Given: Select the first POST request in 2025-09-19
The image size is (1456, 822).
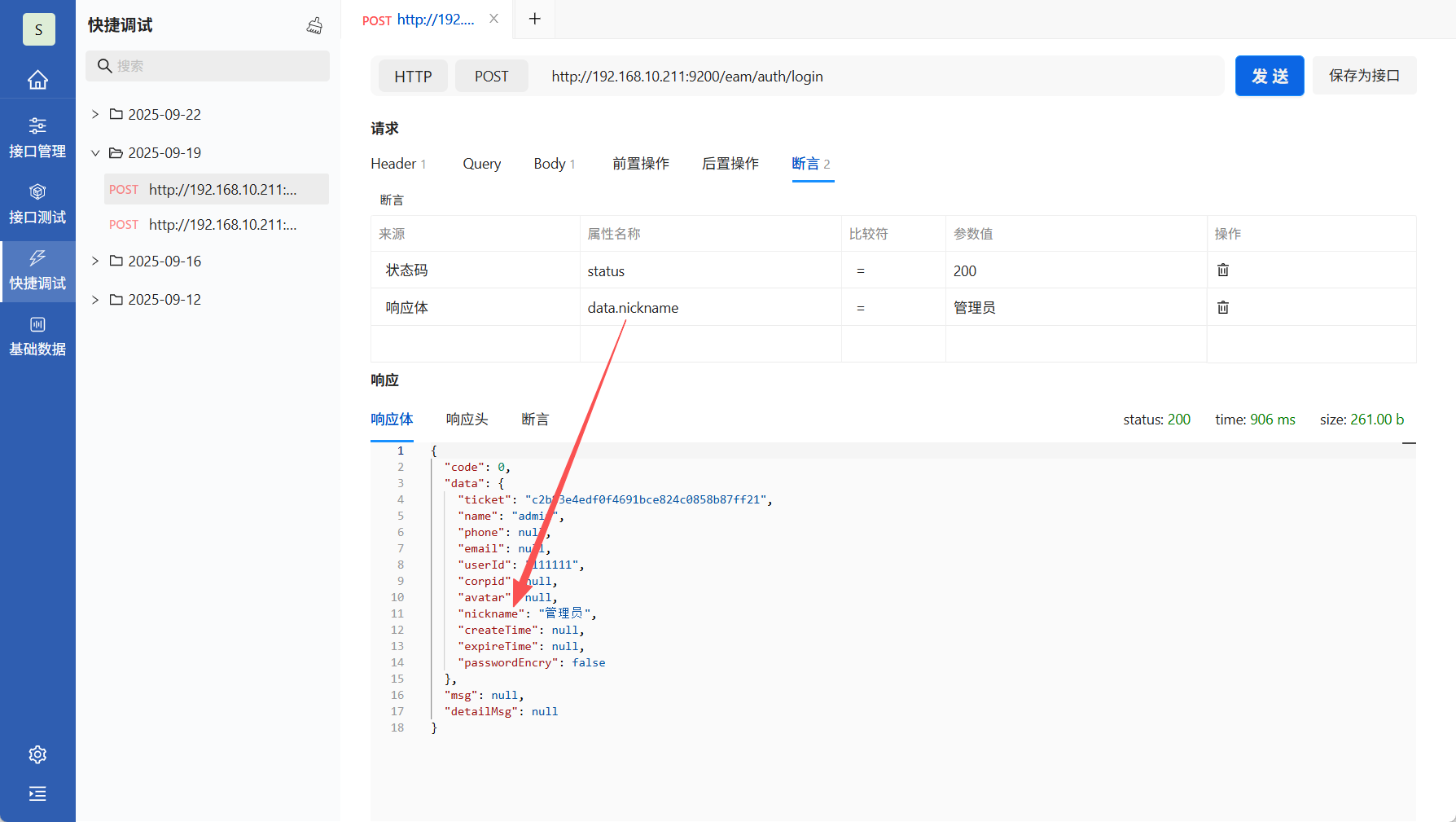Looking at the screenshot, I should (x=217, y=189).
